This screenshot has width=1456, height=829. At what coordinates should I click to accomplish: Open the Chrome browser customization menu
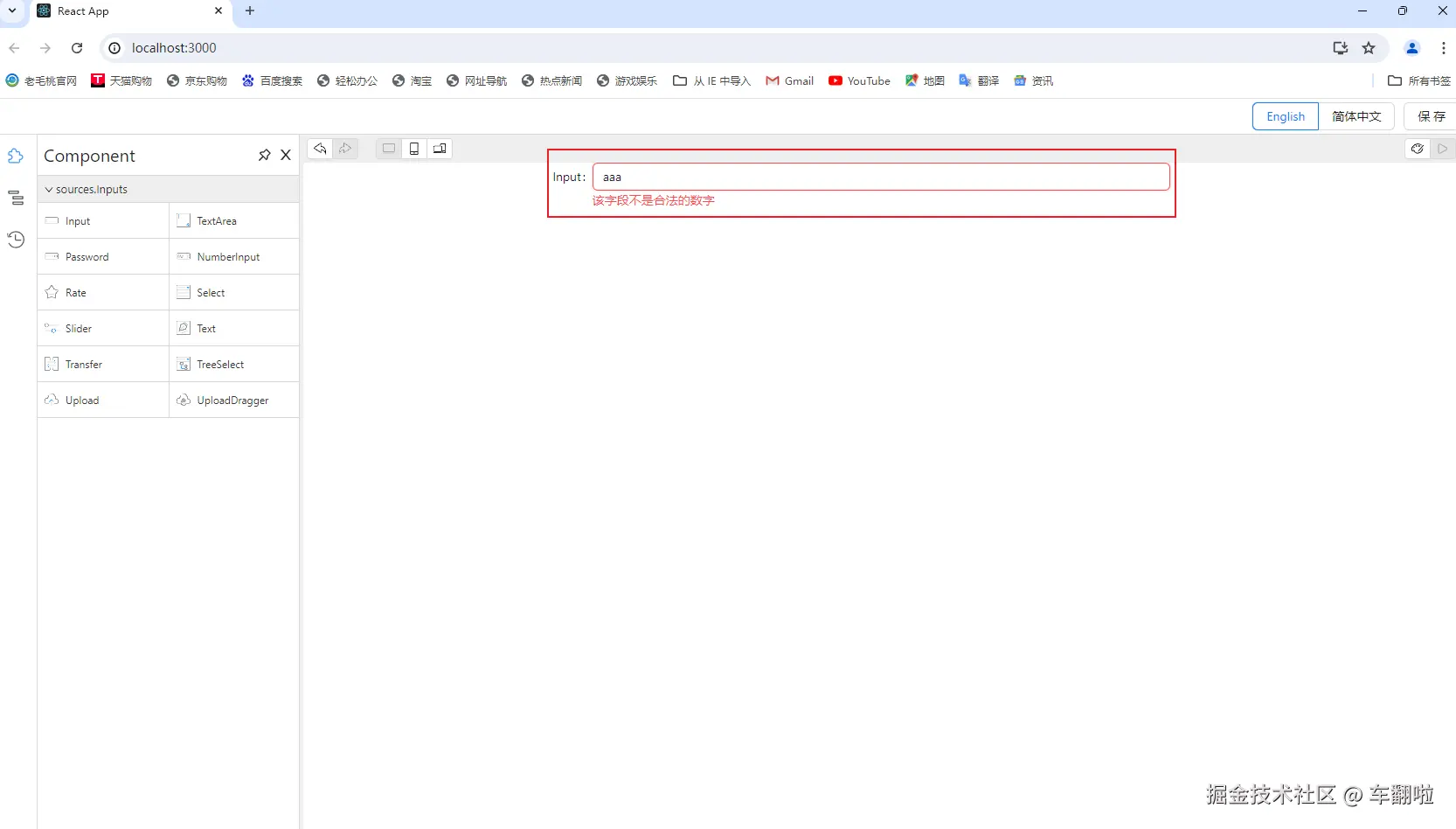tap(1444, 48)
